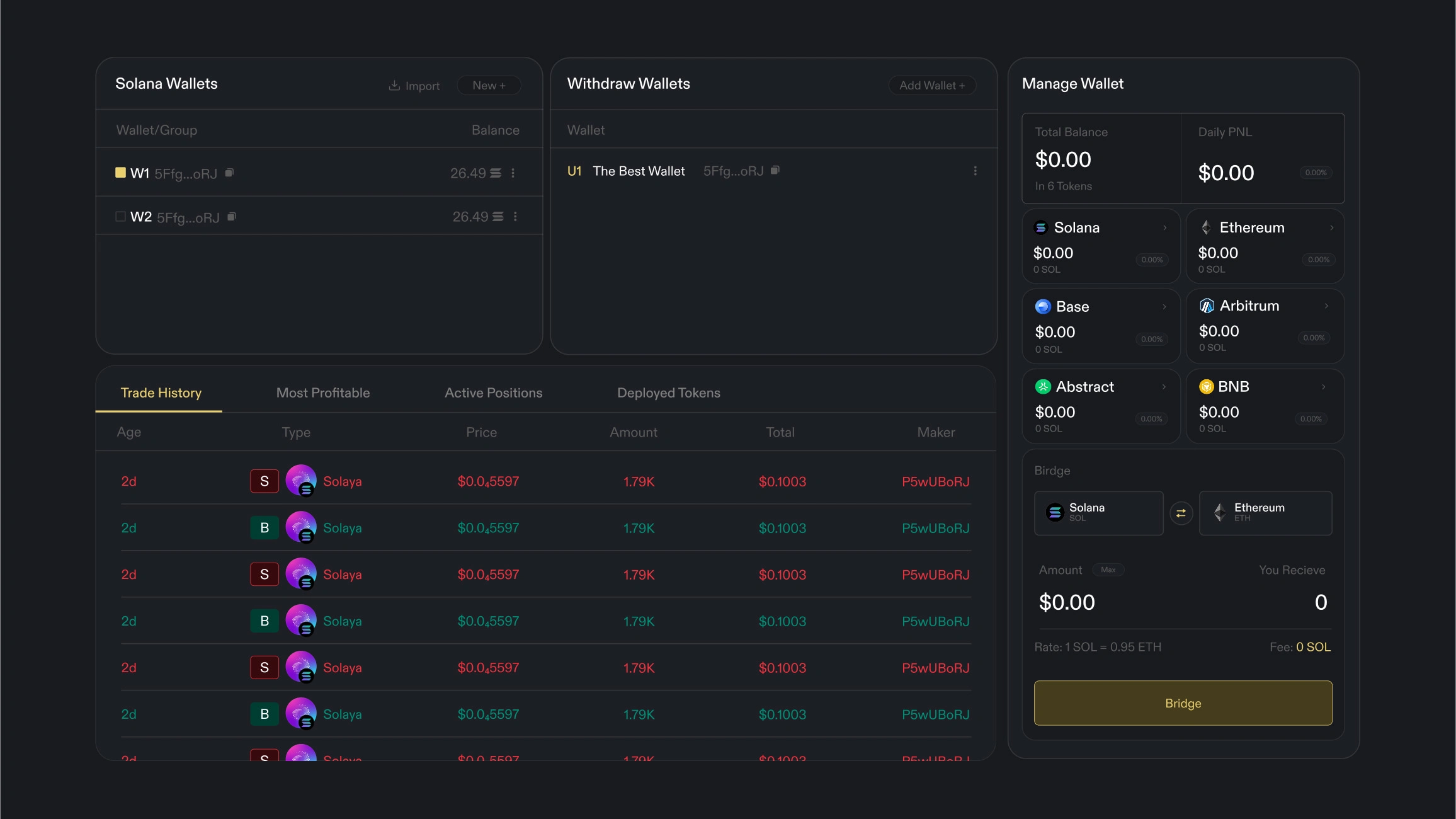
Task: Open The Best Wallet options menu
Action: coord(975,171)
